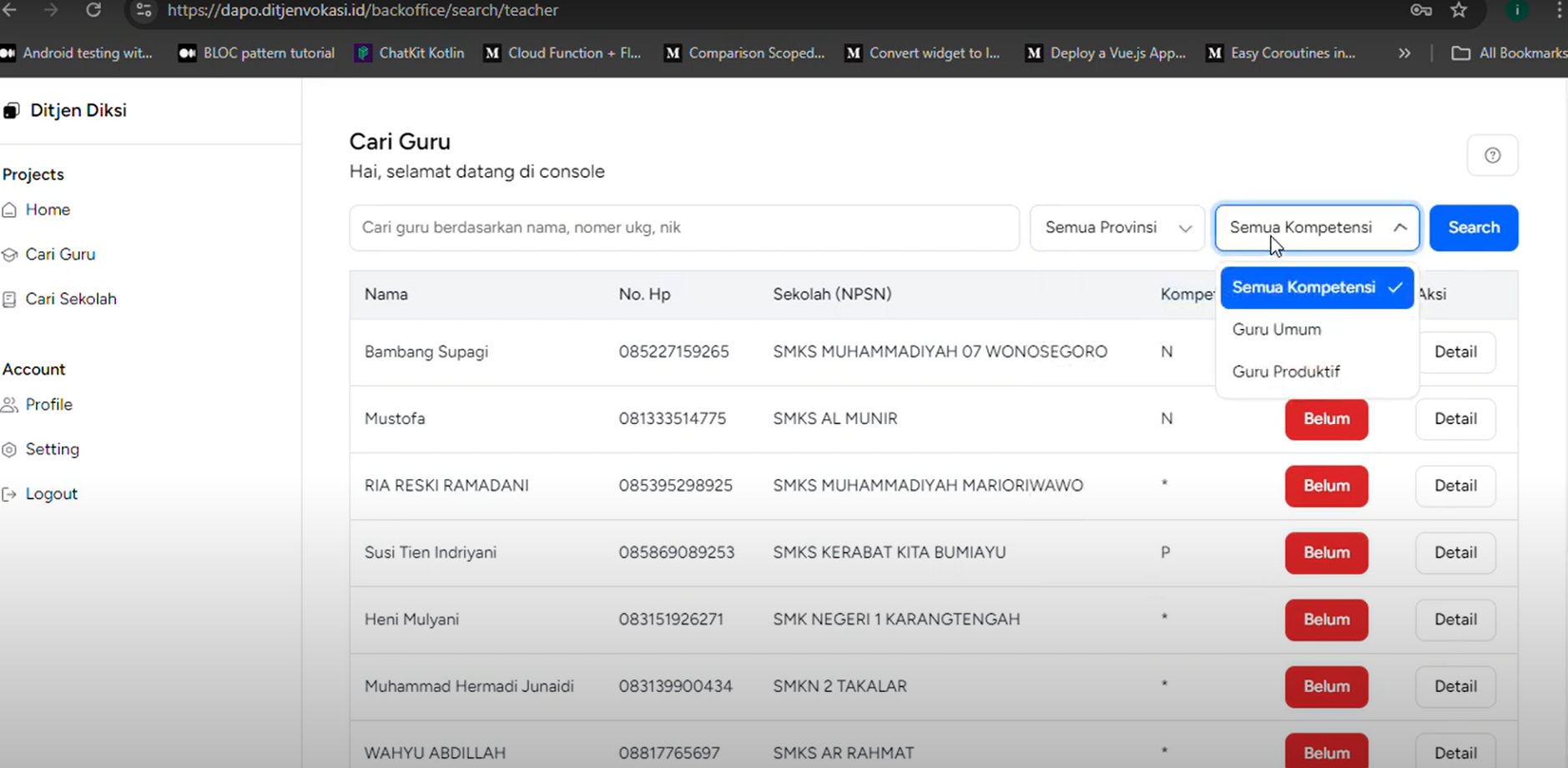
Task: Open Detail for Bambang Supagi
Action: pyautogui.click(x=1455, y=352)
